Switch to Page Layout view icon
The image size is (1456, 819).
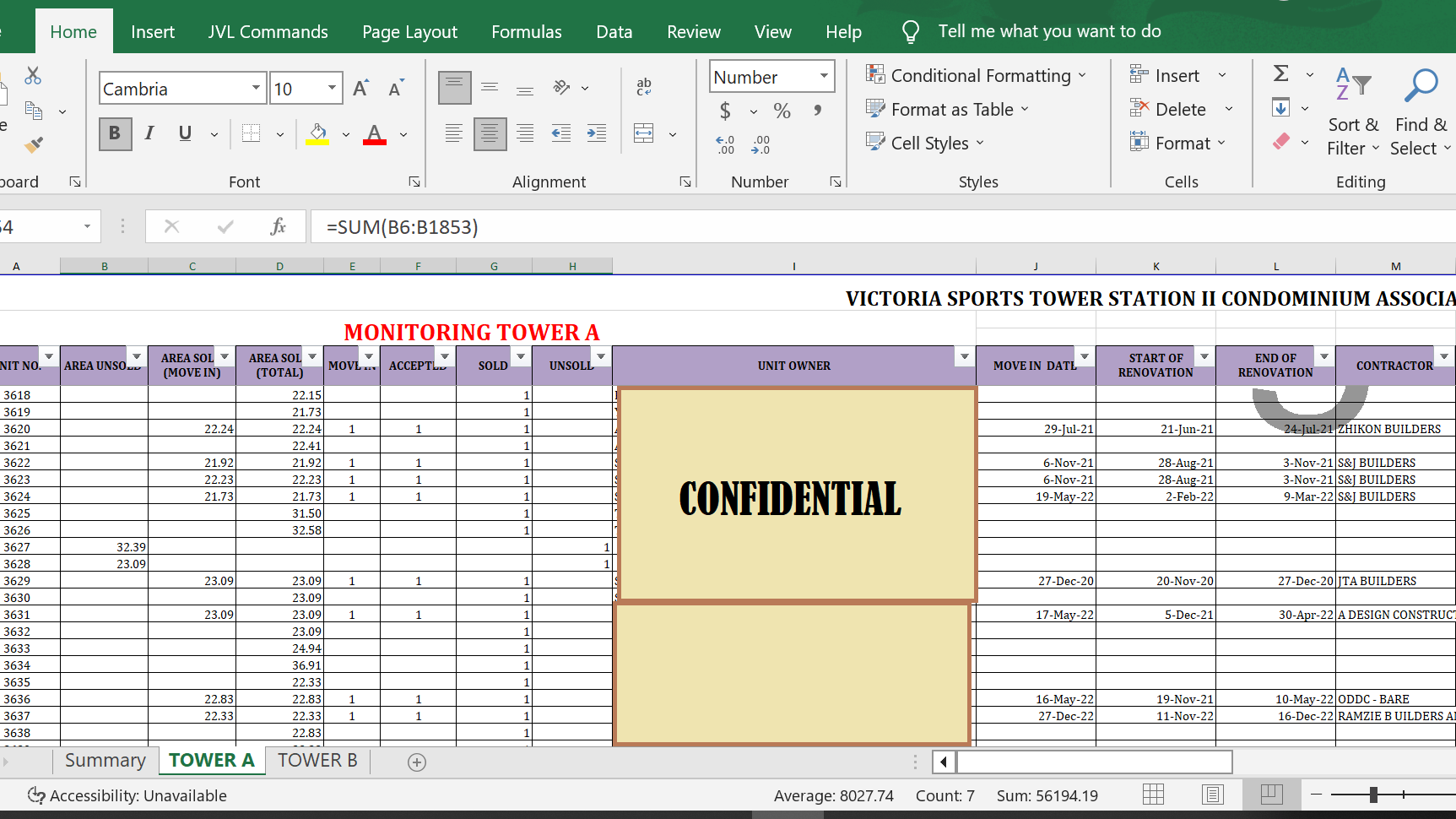tap(1213, 795)
